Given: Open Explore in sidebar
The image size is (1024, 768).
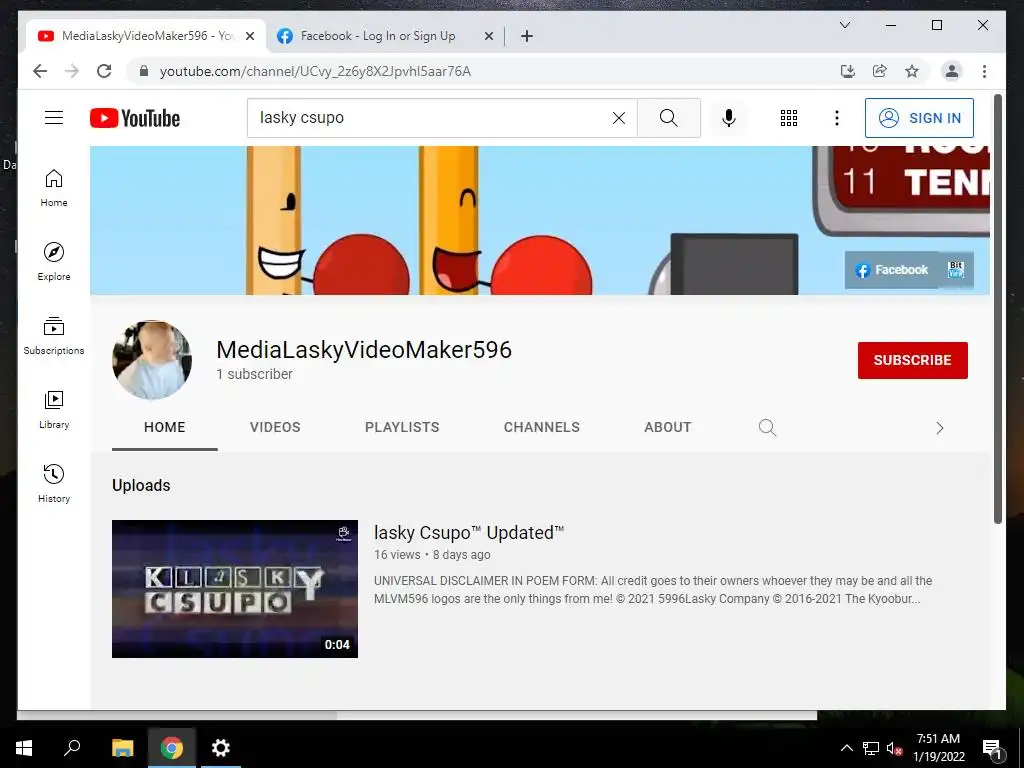Looking at the screenshot, I should pyautogui.click(x=54, y=262).
